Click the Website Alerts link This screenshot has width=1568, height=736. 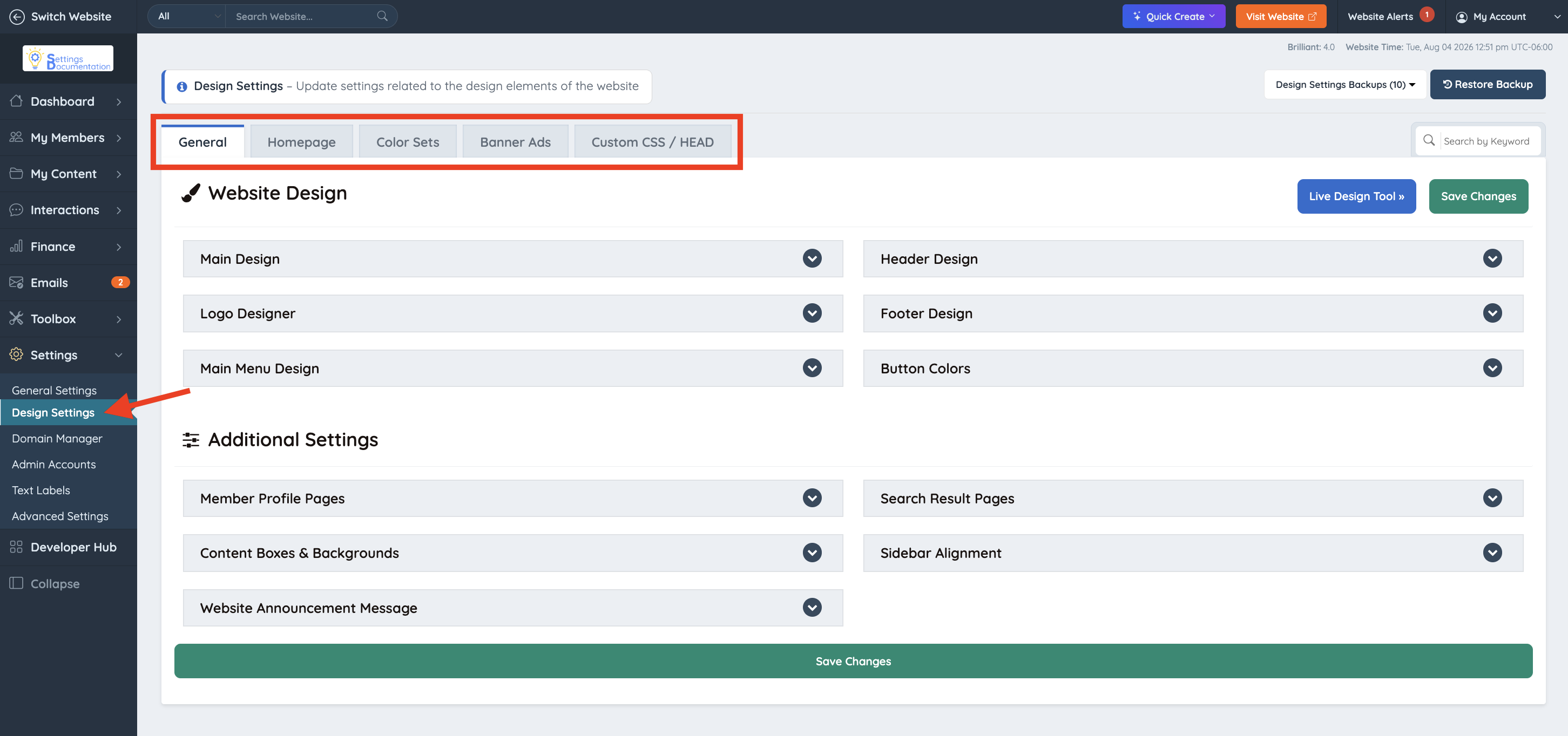(1380, 17)
